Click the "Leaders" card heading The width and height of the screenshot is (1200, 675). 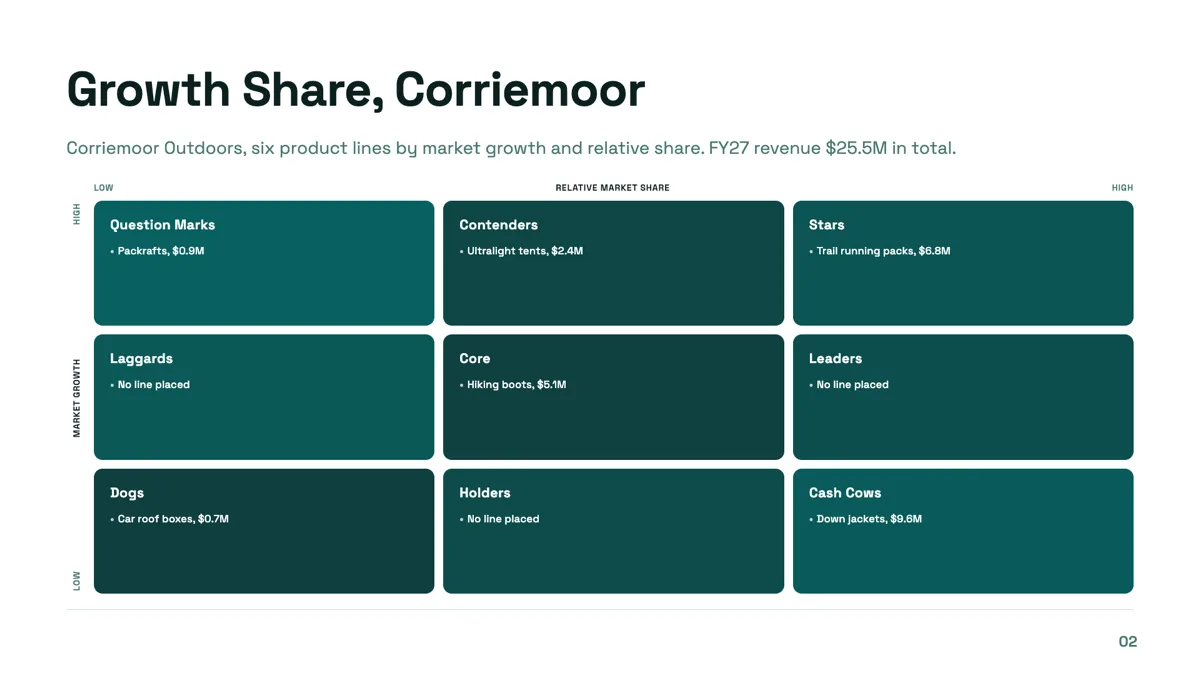pos(835,358)
